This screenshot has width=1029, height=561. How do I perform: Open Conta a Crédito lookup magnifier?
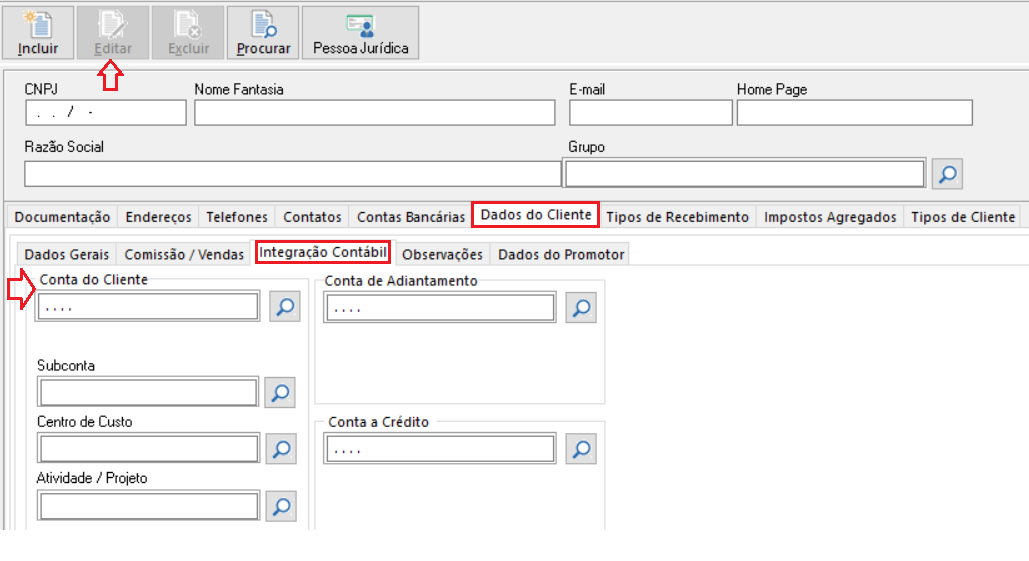pos(581,449)
